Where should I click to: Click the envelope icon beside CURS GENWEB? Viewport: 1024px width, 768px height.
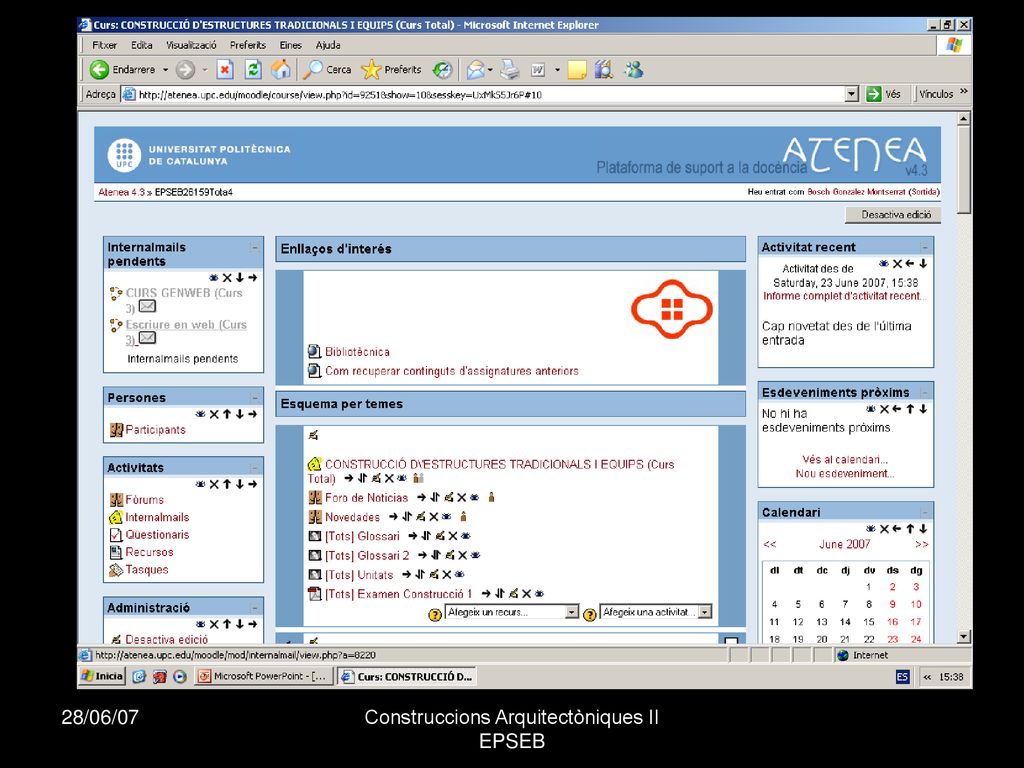(148, 306)
